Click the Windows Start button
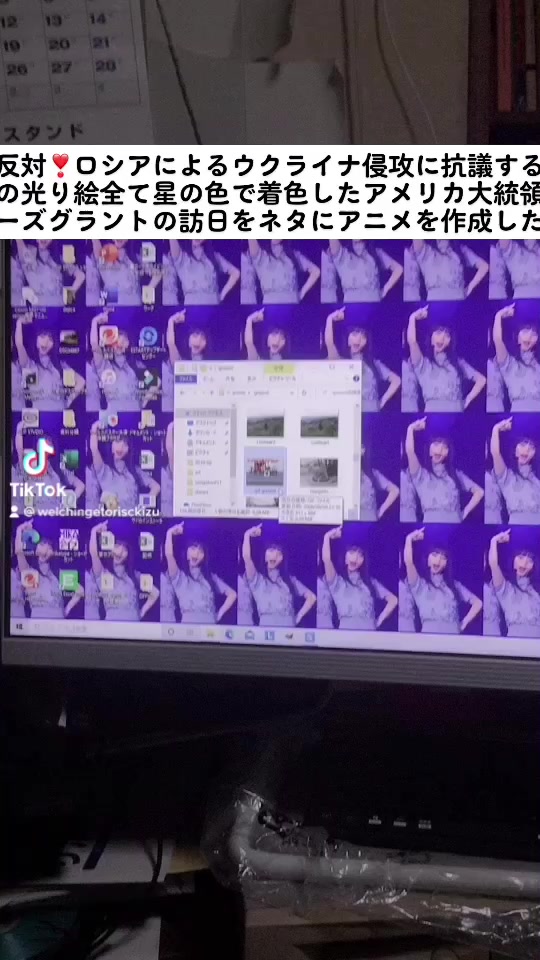 click(x=18, y=626)
